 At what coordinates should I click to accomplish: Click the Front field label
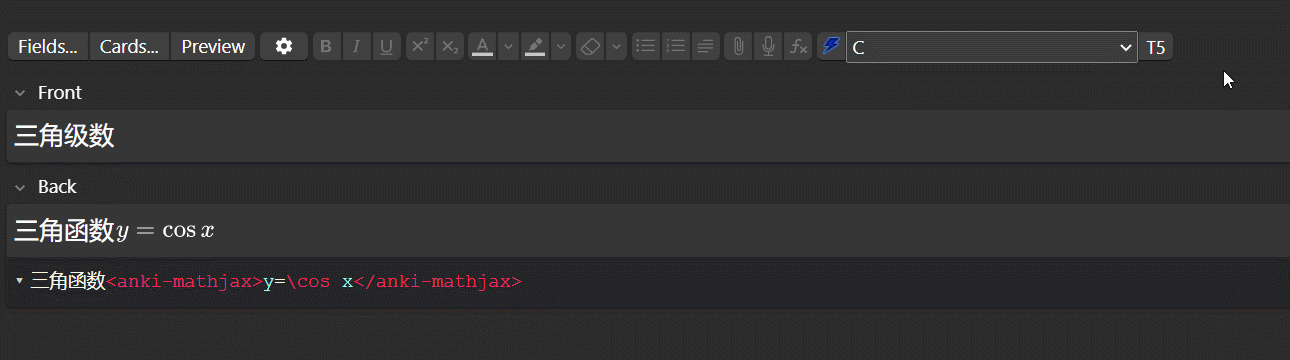60,93
